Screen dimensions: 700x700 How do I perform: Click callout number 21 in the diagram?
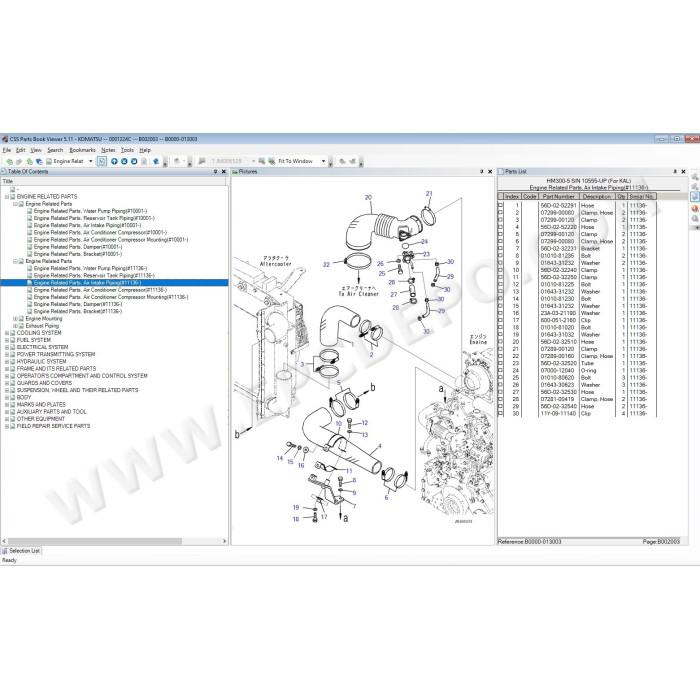429,194
